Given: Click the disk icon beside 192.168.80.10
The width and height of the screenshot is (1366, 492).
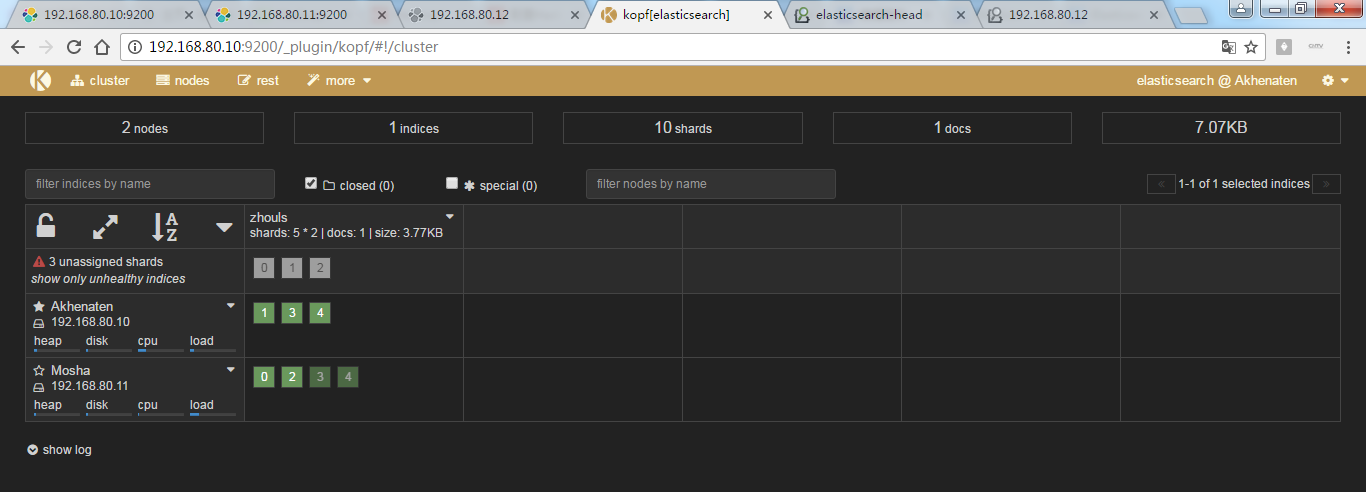Looking at the screenshot, I should coord(39,323).
